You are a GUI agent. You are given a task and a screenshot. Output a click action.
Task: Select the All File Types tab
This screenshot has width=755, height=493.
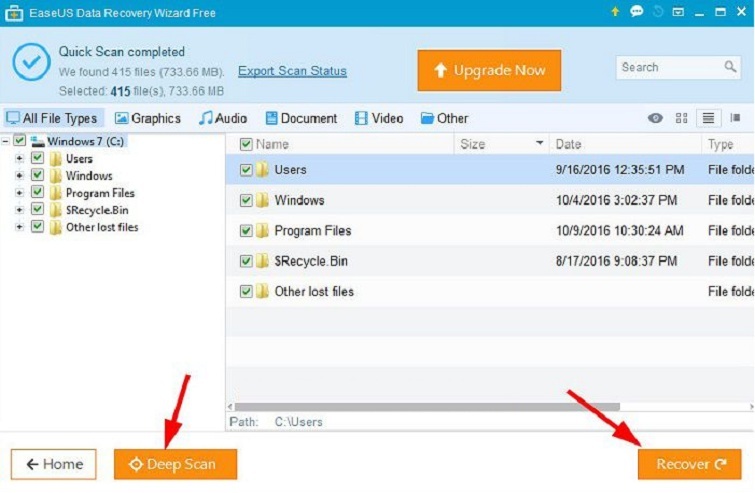(52, 118)
